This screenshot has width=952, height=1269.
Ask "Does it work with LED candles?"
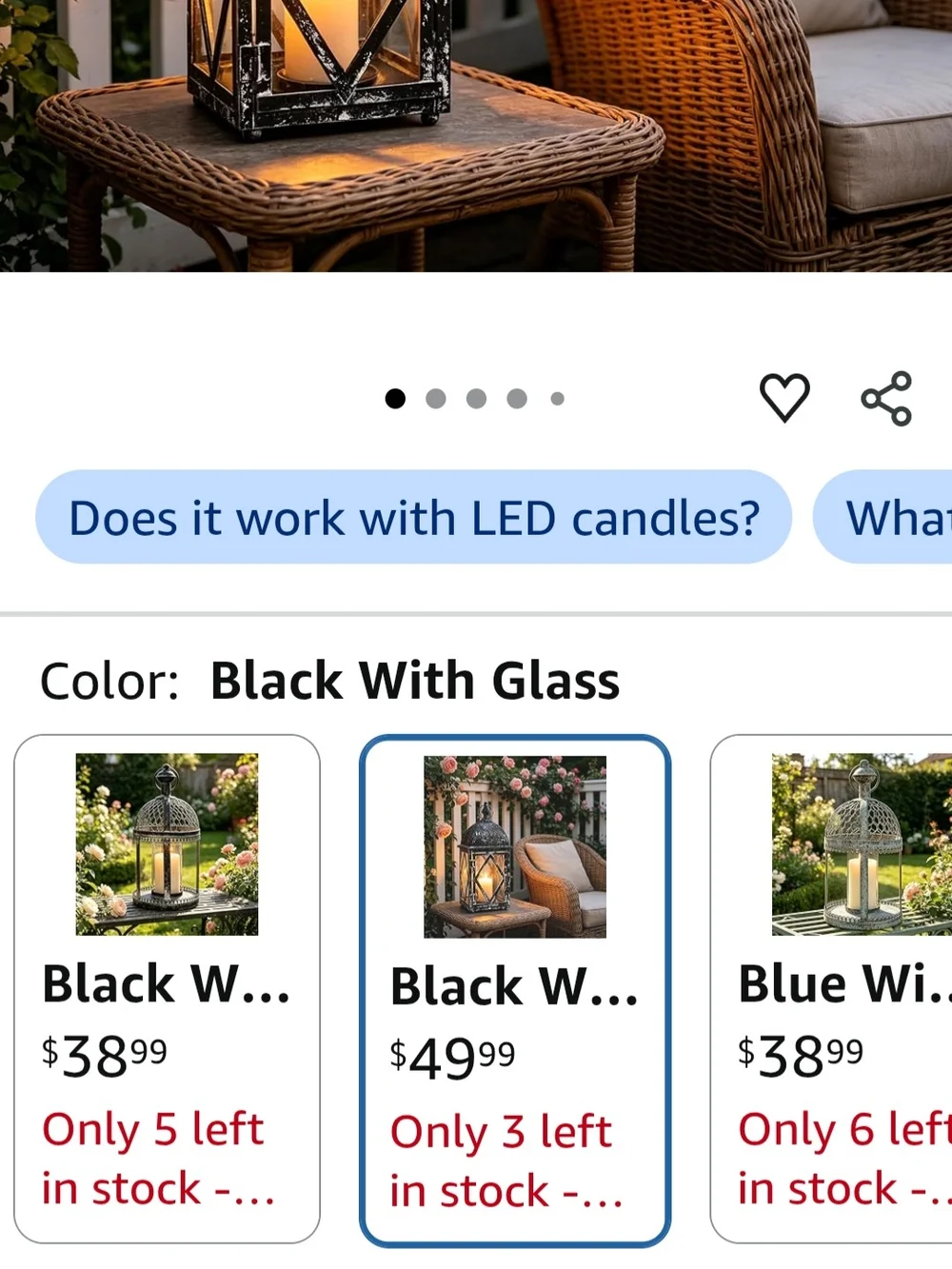click(414, 517)
